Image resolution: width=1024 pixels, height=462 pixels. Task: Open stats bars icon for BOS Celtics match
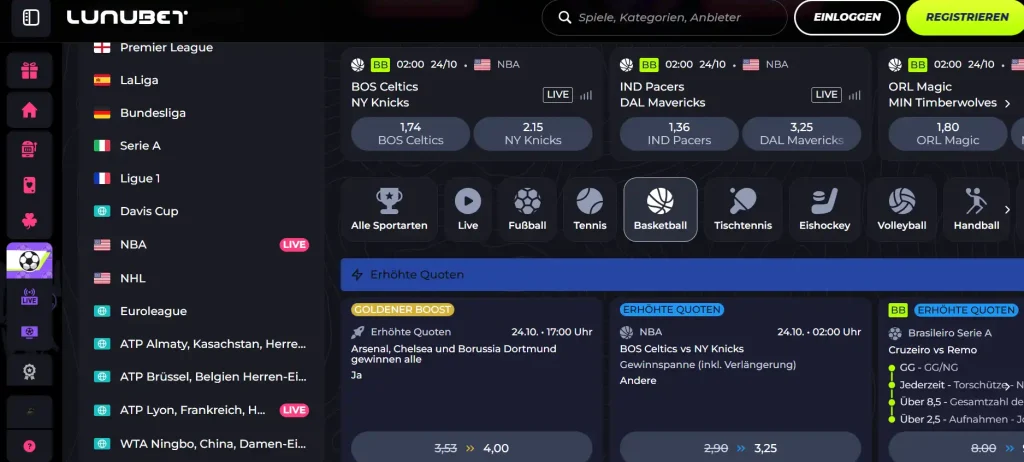pos(586,95)
